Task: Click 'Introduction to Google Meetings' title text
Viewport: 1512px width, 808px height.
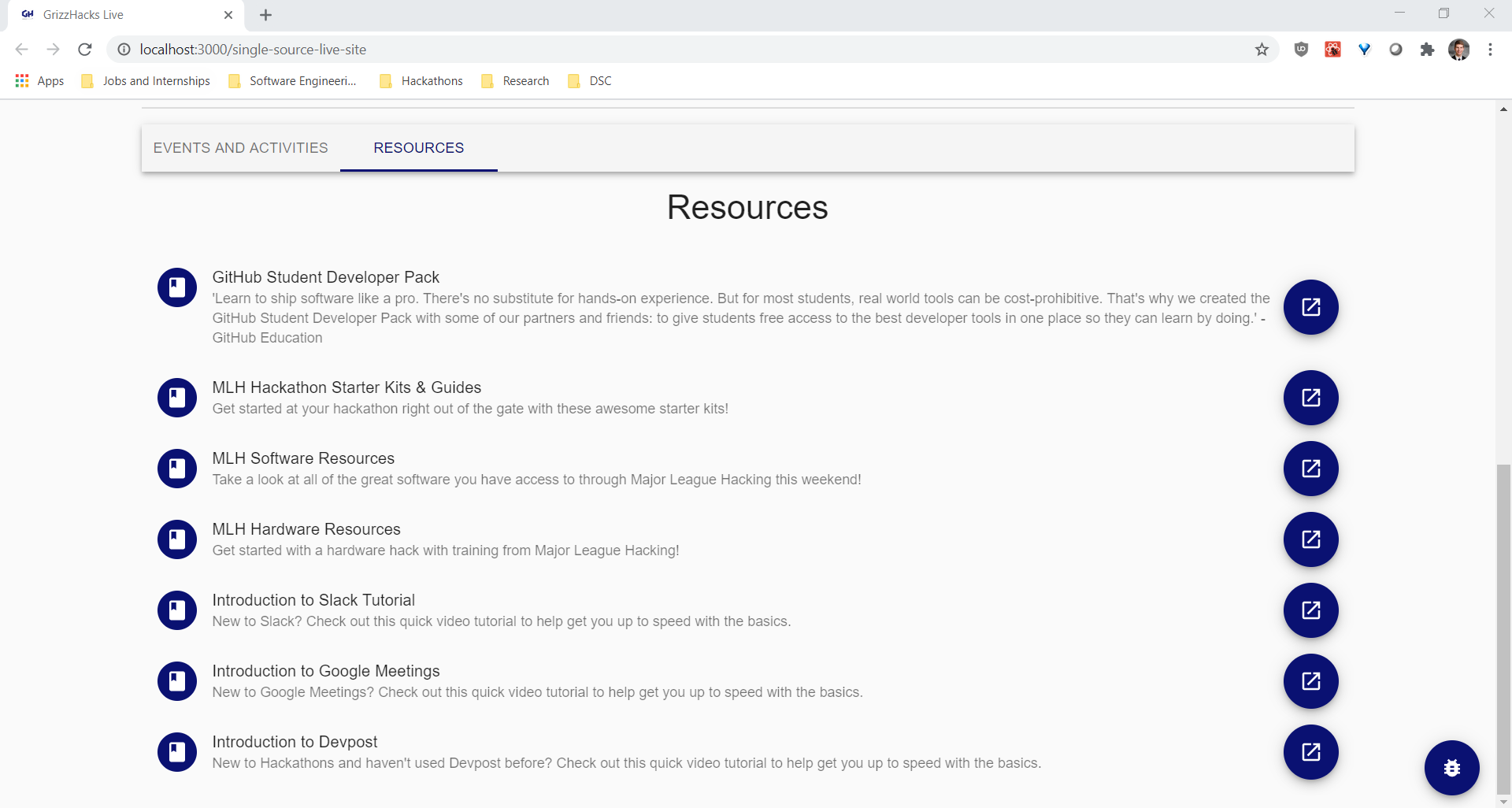Action: 326,671
